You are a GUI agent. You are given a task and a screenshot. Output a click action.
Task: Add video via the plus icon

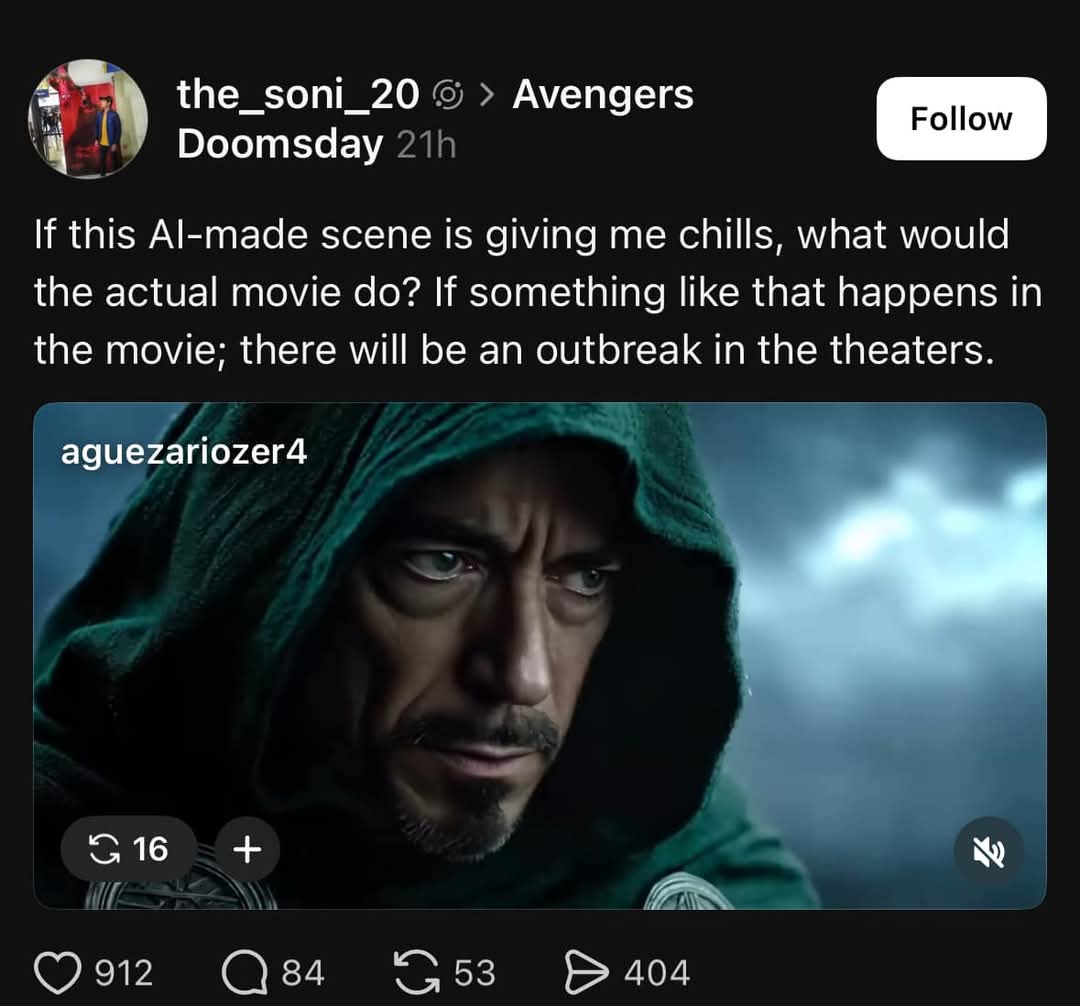(247, 849)
